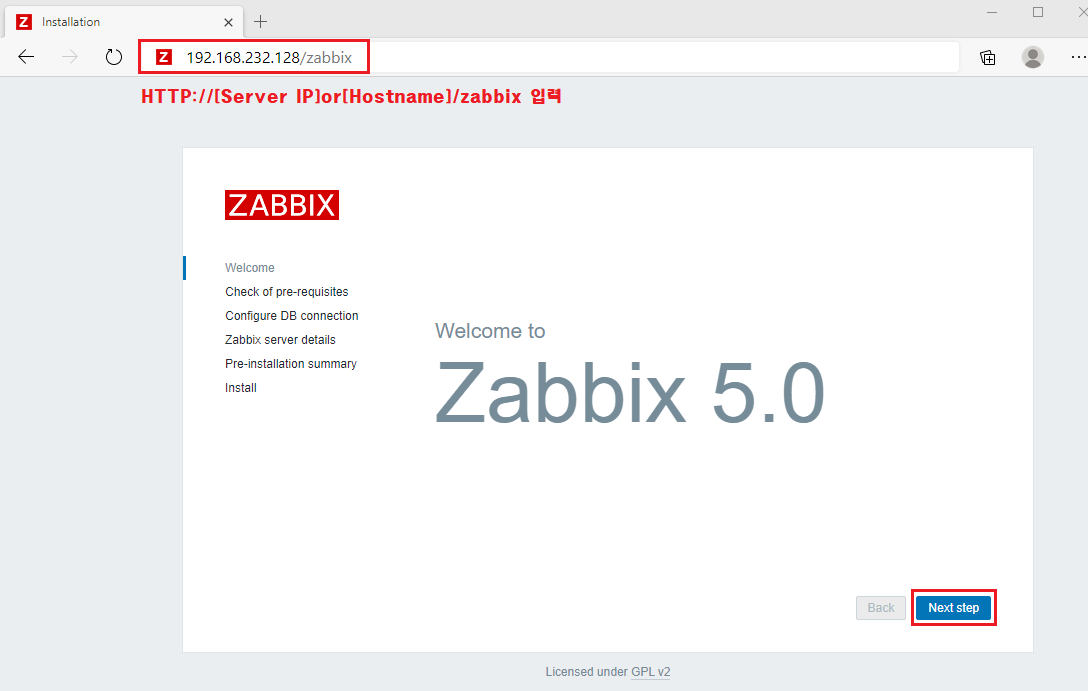The height and width of the screenshot is (691, 1088).
Task: Select Zabbix server details step
Action: [x=280, y=339]
